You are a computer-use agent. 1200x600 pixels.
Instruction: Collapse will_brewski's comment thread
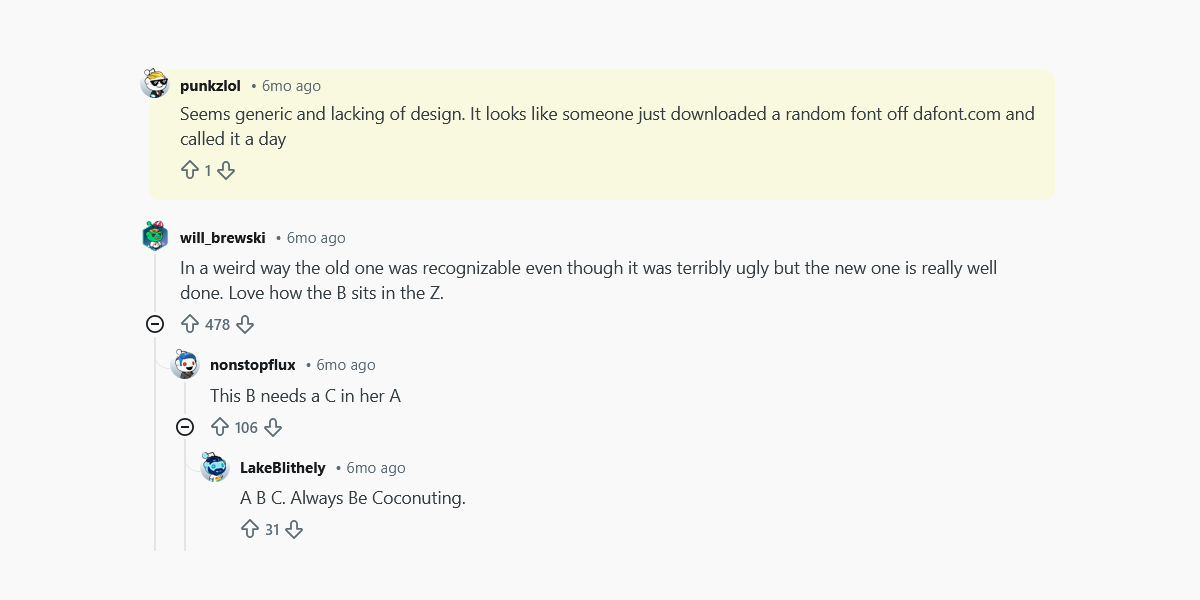pyautogui.click(x=155, y=324)
